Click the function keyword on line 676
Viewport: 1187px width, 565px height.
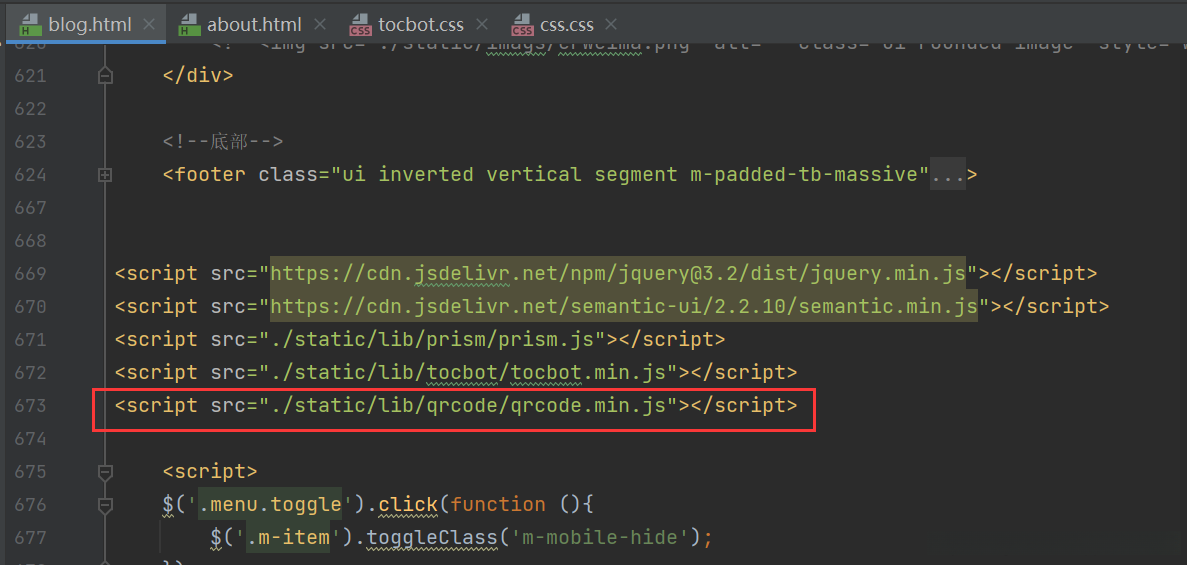point(498,504)
